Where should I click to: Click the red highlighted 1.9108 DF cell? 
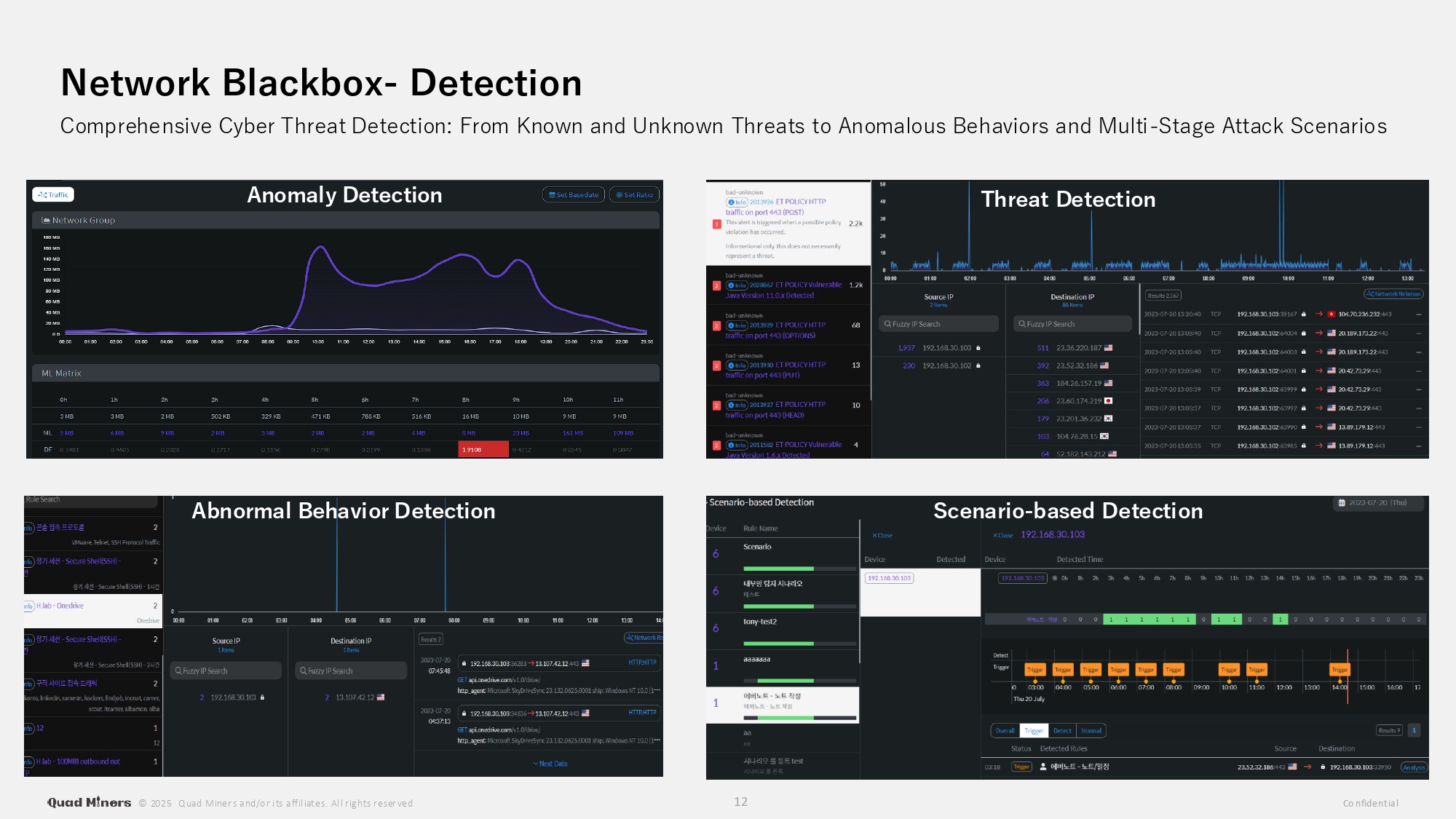point(483,450)
